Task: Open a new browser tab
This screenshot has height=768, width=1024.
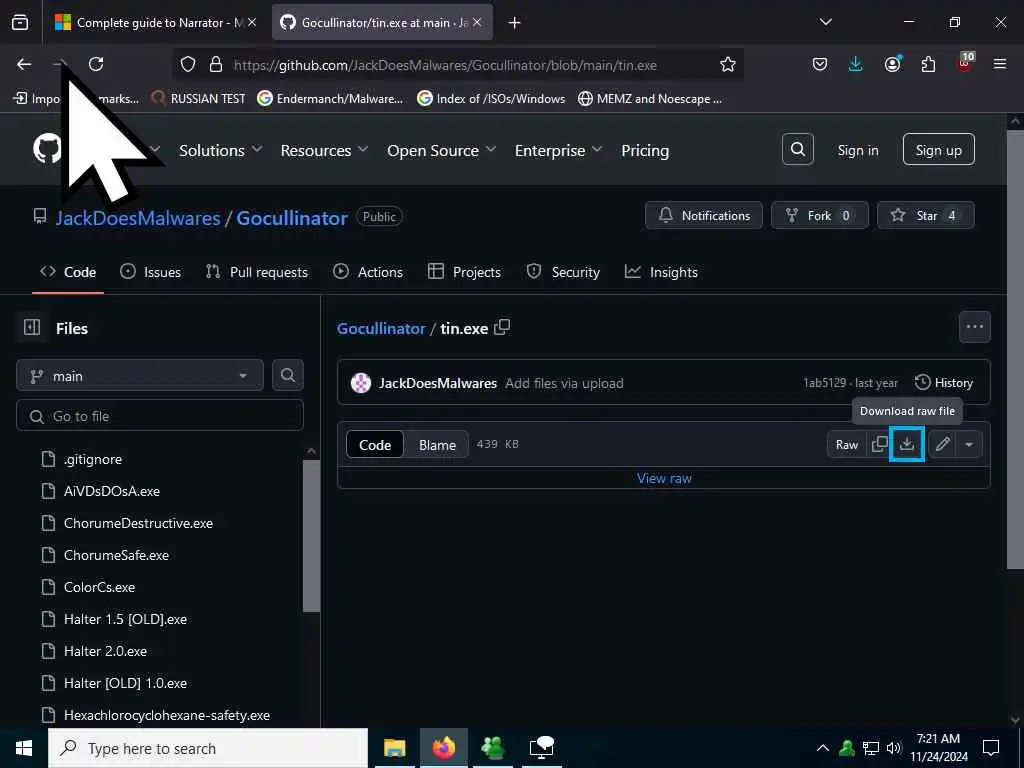Action: pyautogui.click(x=515, y=23)
